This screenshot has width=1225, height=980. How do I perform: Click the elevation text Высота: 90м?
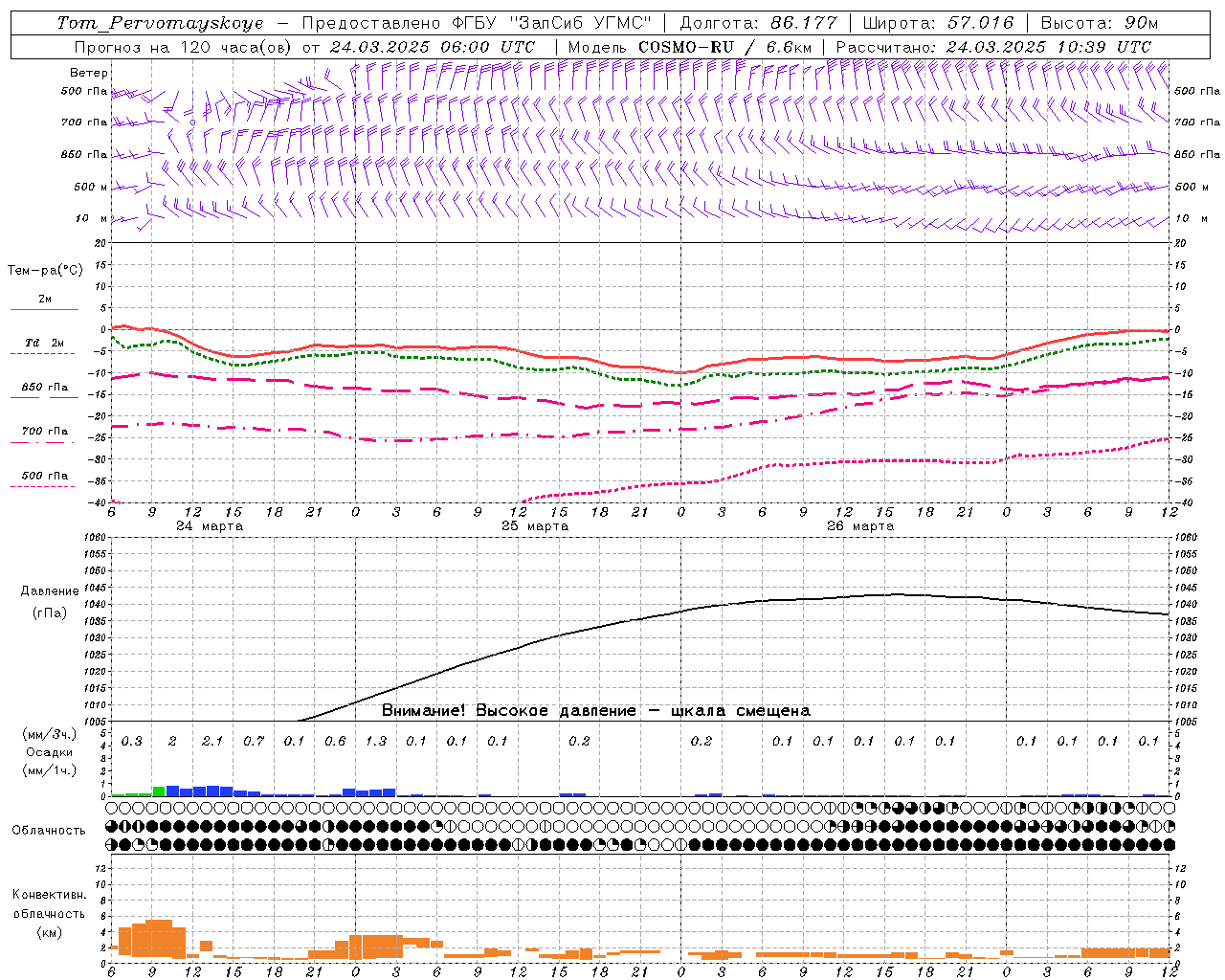tap(1099, 23)
